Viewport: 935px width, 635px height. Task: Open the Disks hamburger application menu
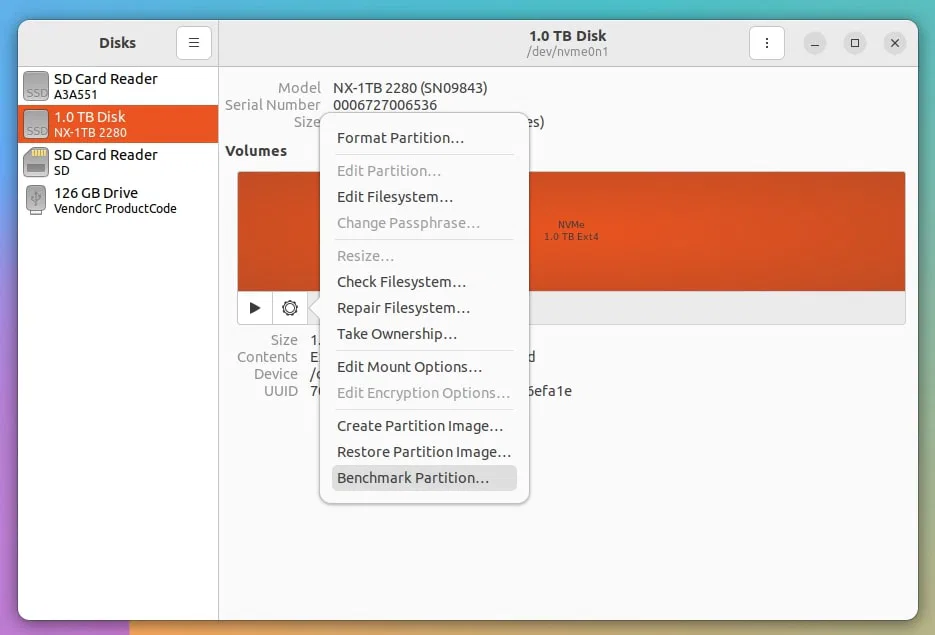(x=194, y=43)
